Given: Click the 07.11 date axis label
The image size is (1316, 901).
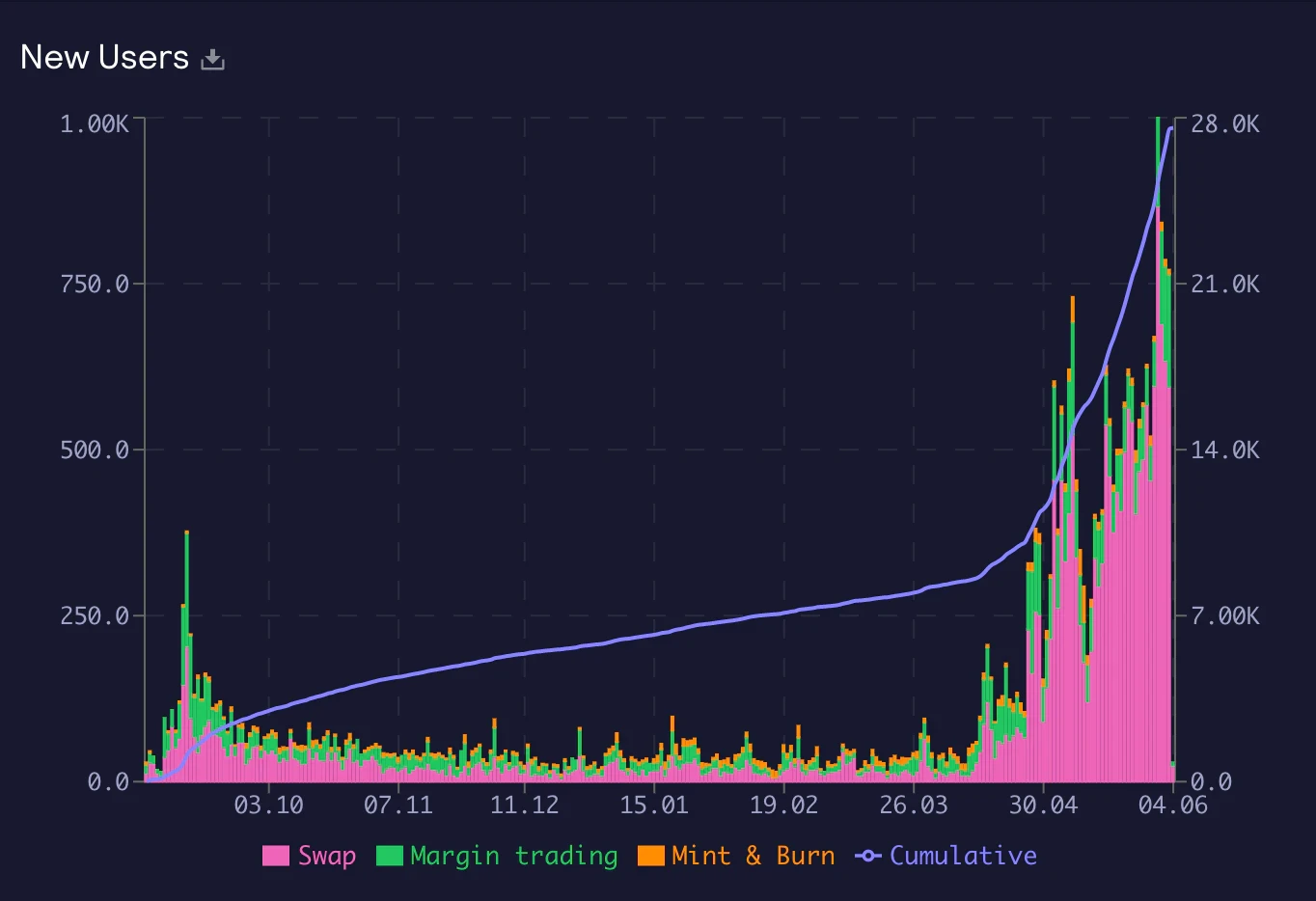Looking at the screenshot, I should tap(398, 805).
